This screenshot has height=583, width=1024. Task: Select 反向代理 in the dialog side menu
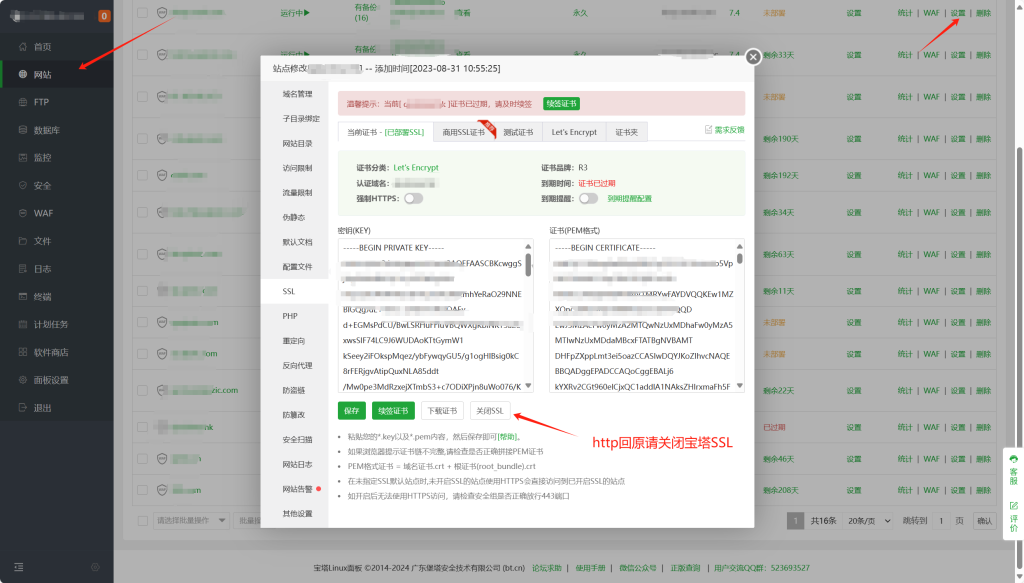296,365
